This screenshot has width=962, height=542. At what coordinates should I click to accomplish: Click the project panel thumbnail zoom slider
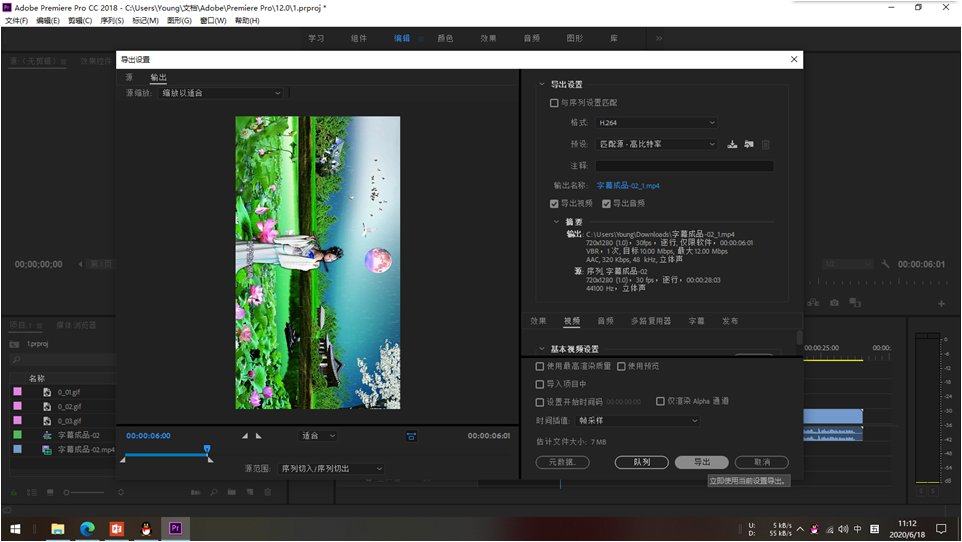(x=84, y=492)
